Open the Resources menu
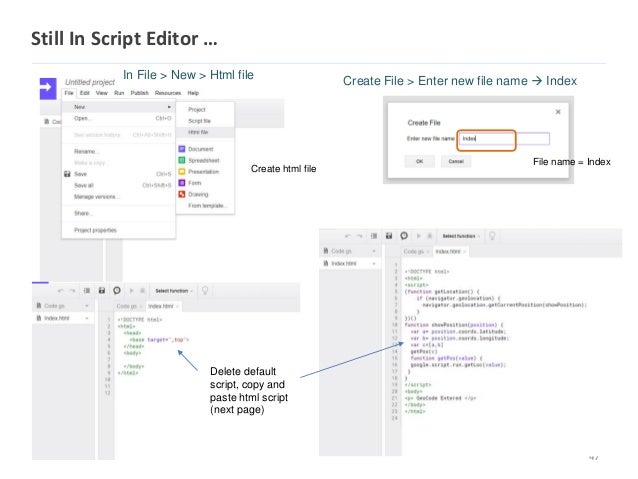The width and height of the screenshot is (638, 479). [168, 93]
